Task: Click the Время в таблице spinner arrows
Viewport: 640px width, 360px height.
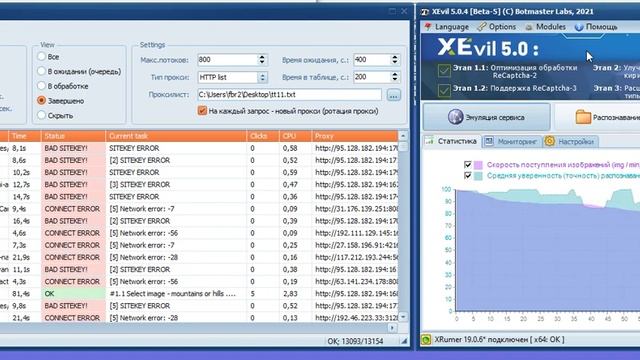Action: [x=395, y=77]
